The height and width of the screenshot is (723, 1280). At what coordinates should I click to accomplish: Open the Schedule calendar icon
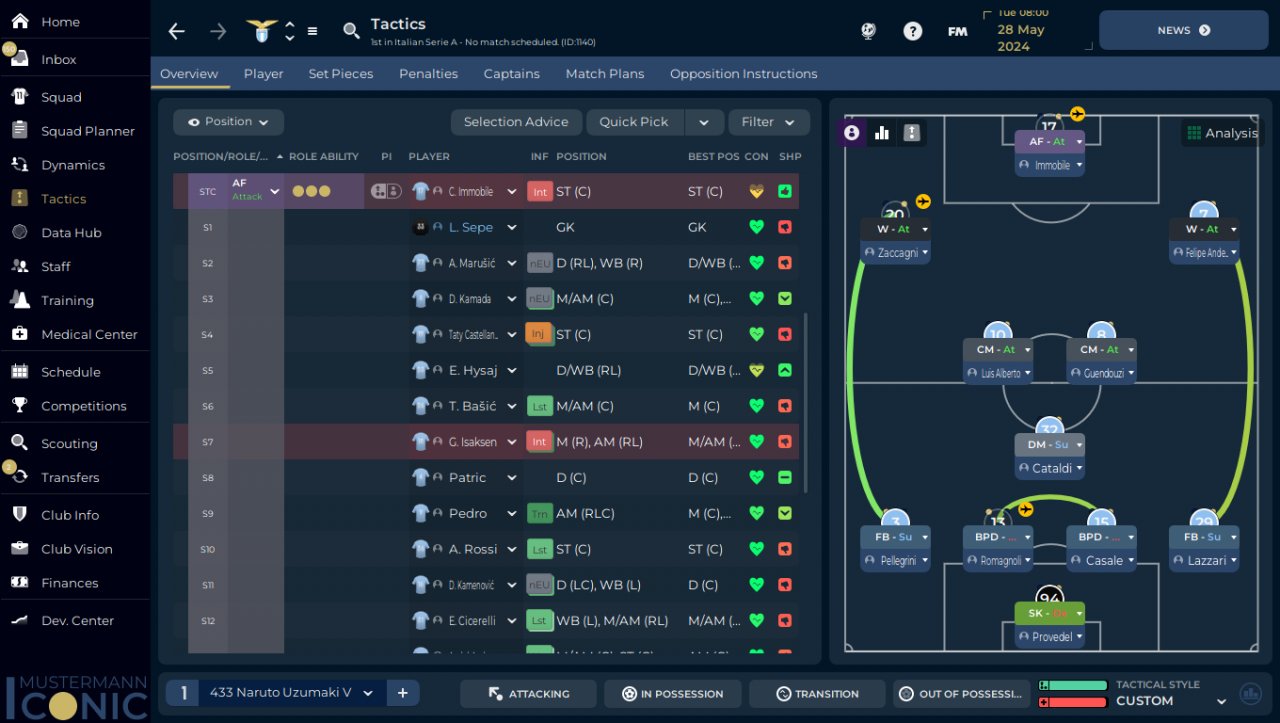(x=20, y=372)
